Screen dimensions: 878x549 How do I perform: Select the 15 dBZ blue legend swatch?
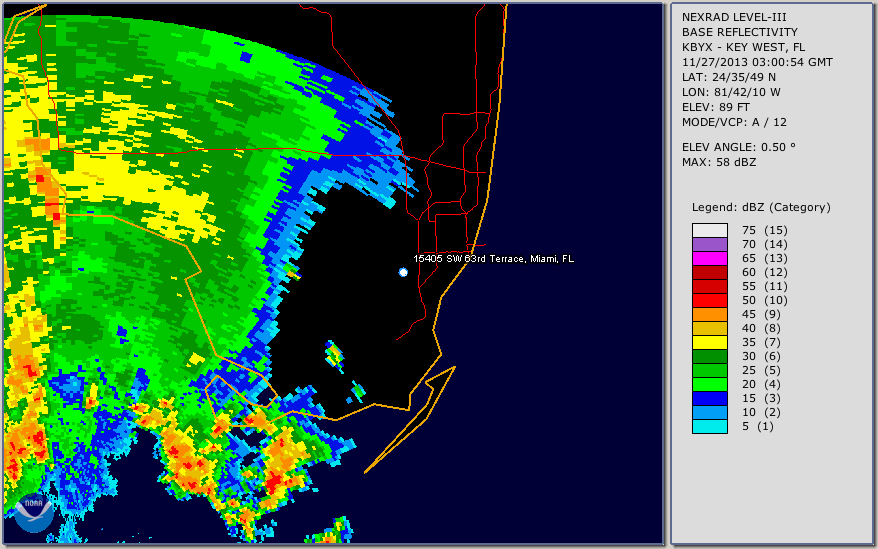coord(709,398)
